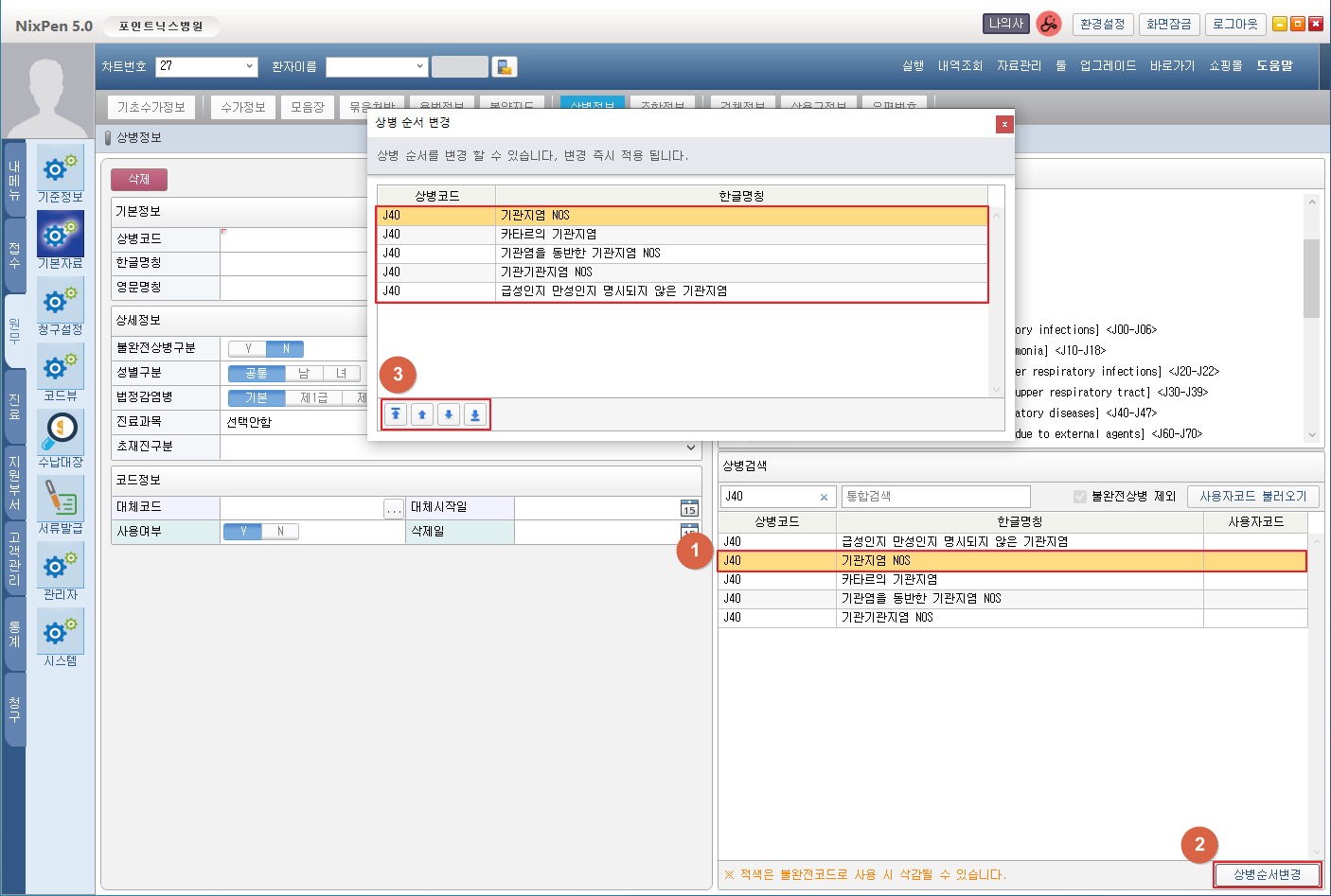
Task: Set 불완전상병구분 toggle to Y
Action: (x=248, y=348)
